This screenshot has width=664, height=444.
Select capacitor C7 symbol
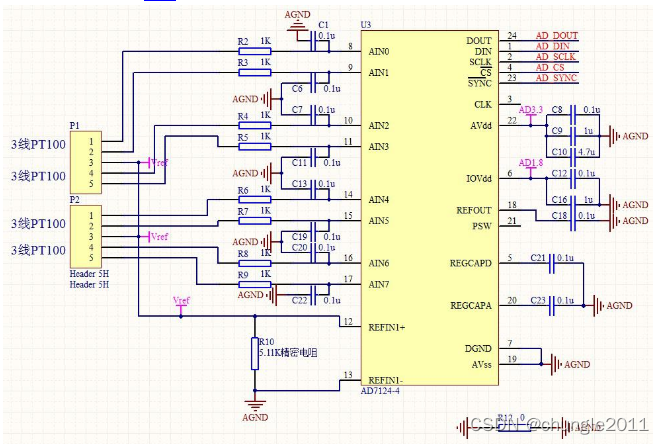point(313,115)
